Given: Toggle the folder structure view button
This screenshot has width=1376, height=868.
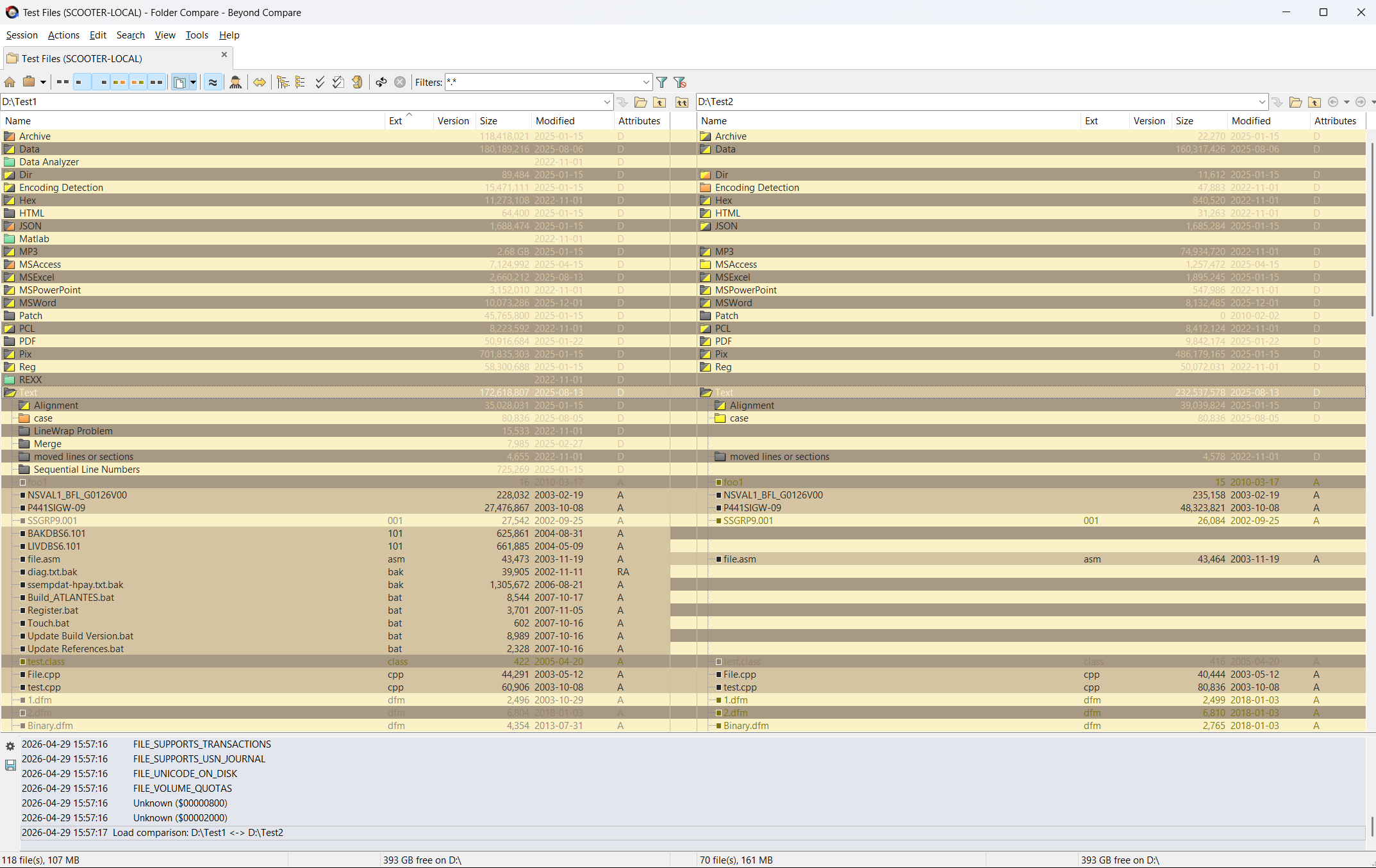Looking at the screenshot, I should 180,82.
